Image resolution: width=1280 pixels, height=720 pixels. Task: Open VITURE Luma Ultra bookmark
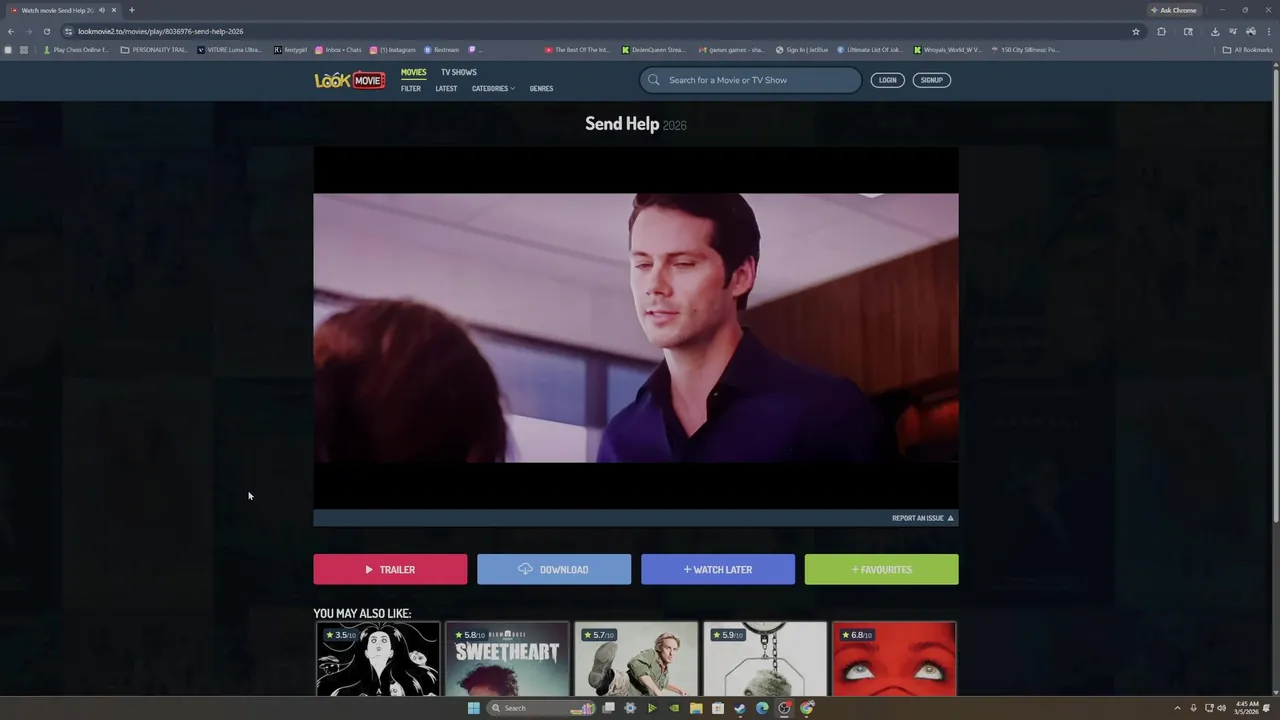(229, 49)
